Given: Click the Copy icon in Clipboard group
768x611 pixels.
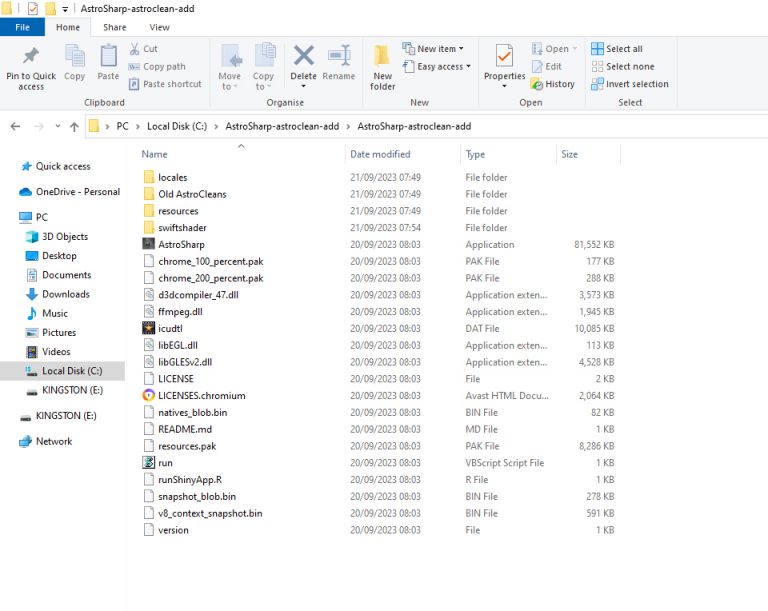Looking at the screenshot, I should [x=75, y=58].
